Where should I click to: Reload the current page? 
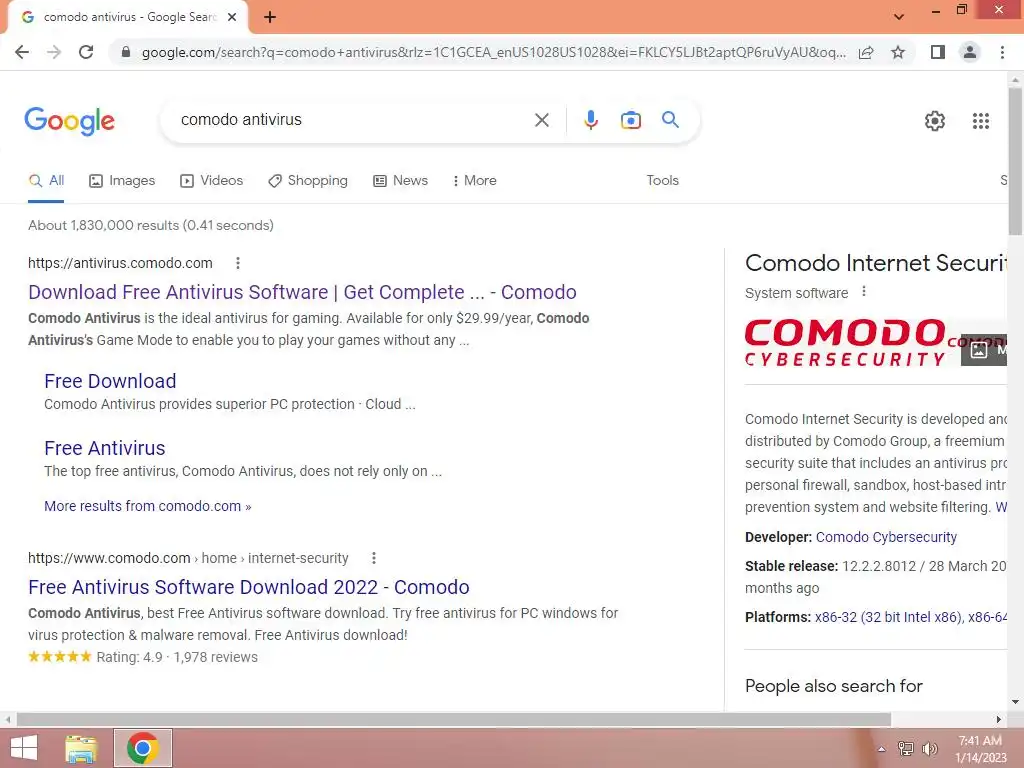(x=86, y=52)
